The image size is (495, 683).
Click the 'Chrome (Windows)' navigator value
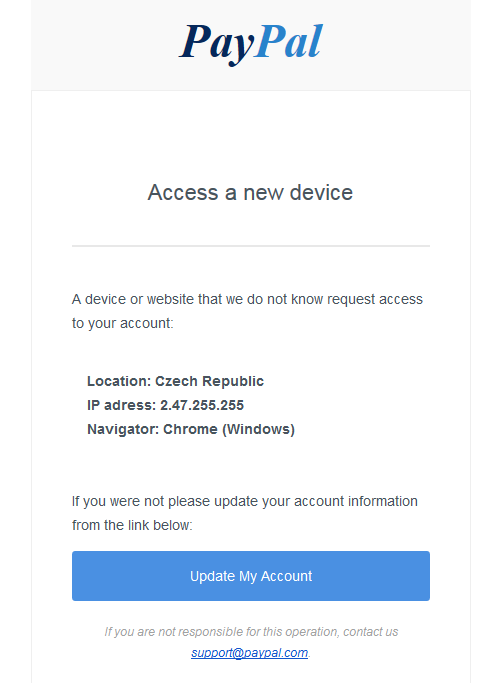click(x=229, y=429)
